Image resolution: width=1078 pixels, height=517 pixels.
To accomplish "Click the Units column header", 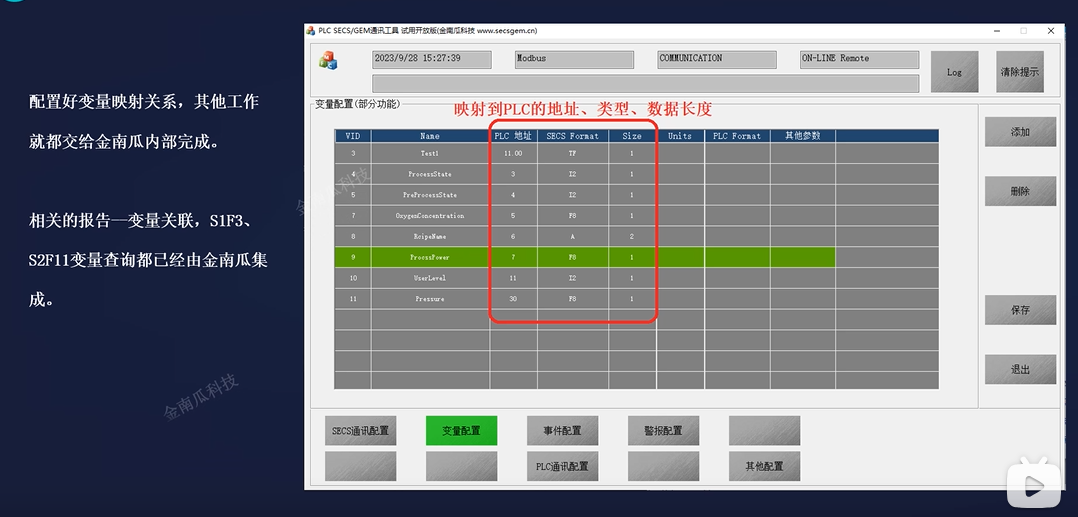I will point(680,136).
